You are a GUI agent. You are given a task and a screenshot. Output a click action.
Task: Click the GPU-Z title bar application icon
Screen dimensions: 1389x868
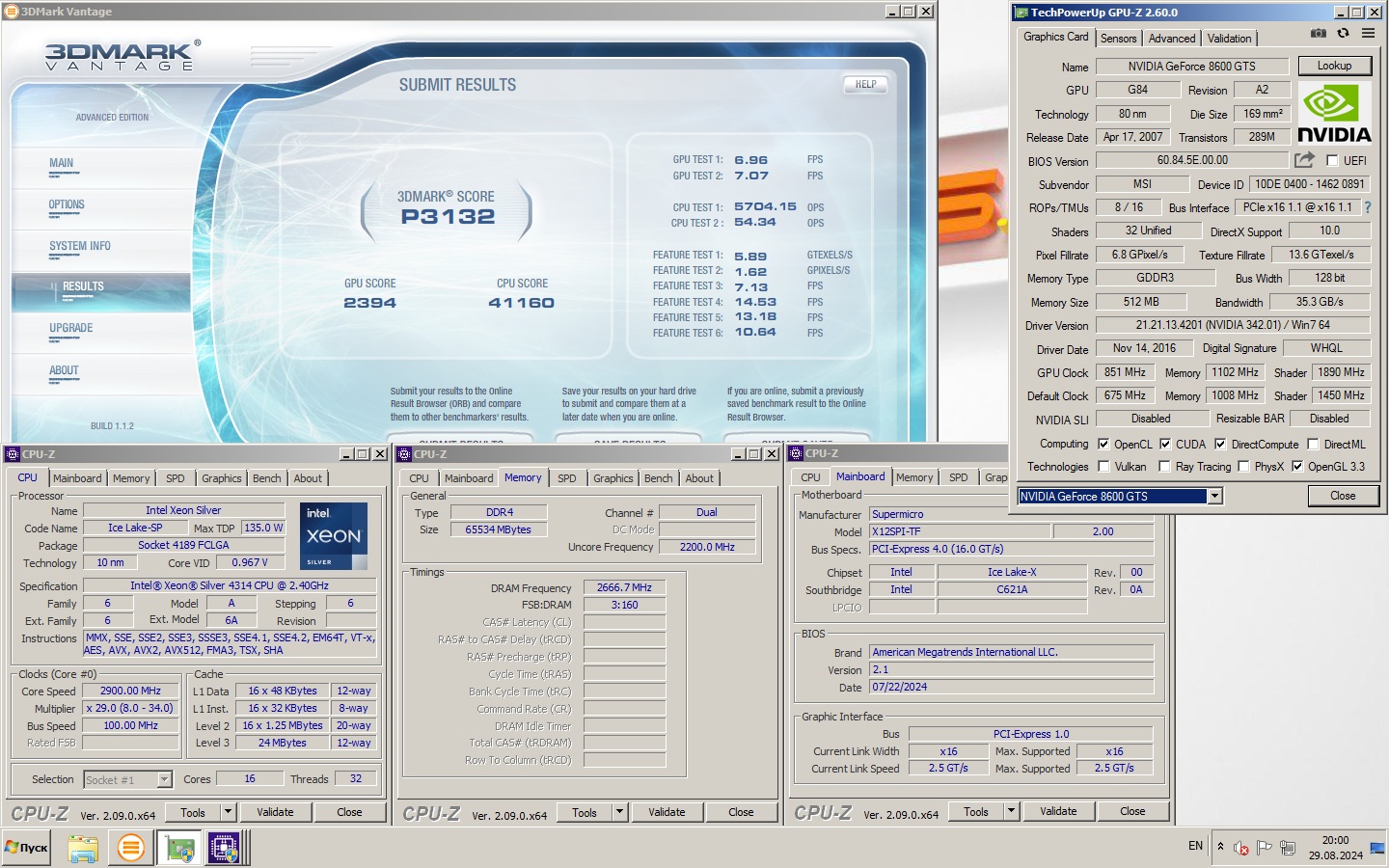pos(1021,13)
